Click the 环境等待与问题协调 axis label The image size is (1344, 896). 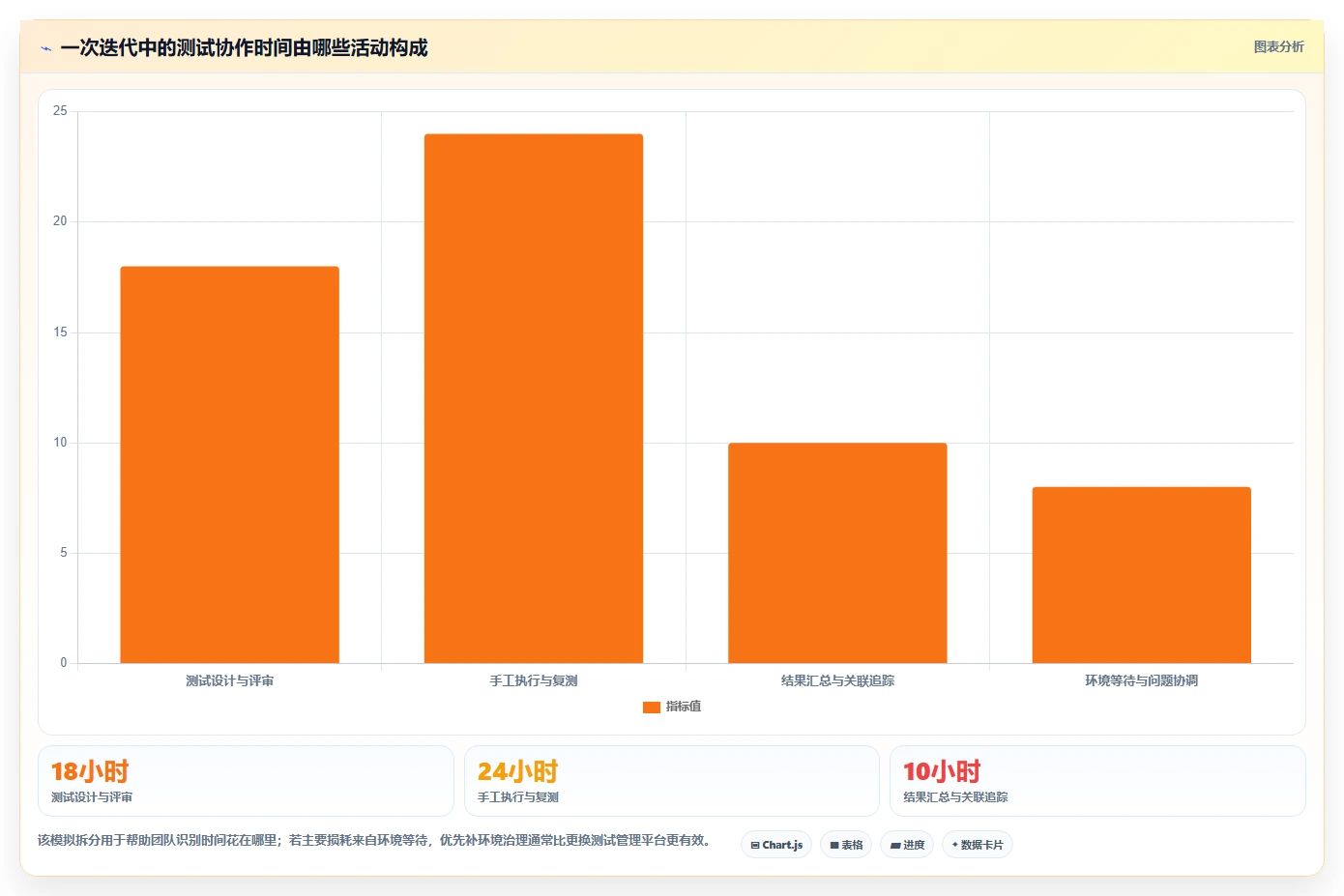click(x=1142, y=680)
